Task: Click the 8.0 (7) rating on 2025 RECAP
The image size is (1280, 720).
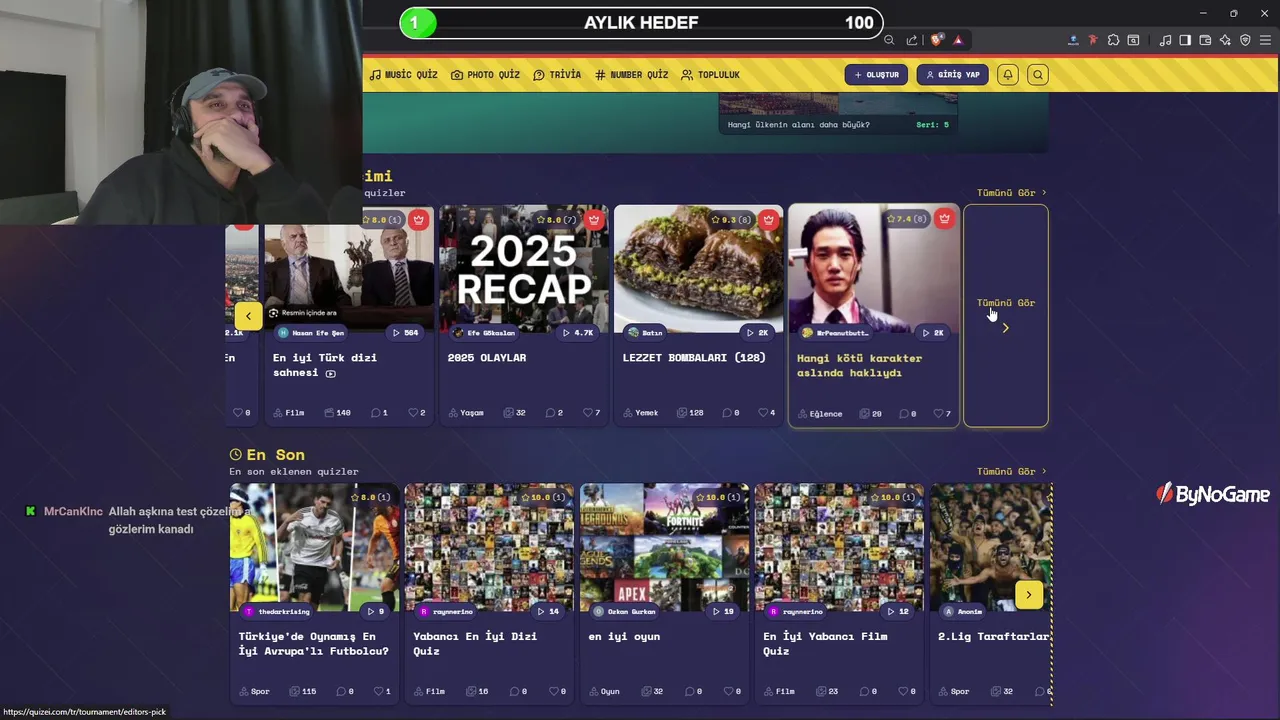Action: (556, 219)
